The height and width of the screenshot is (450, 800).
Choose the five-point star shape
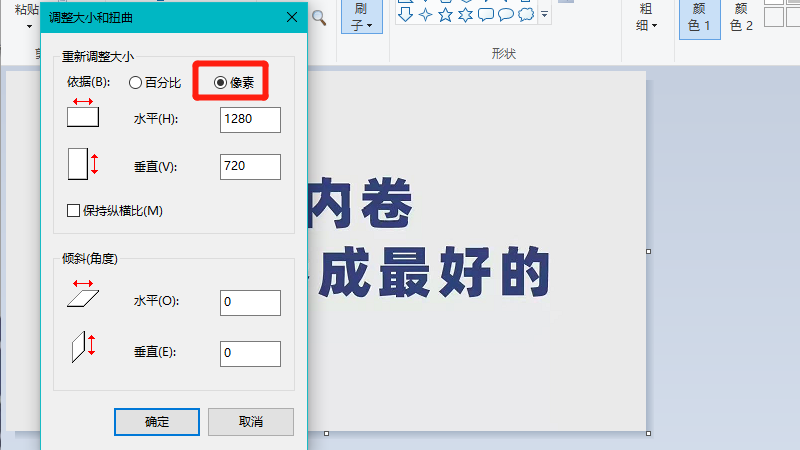[445, 14]
